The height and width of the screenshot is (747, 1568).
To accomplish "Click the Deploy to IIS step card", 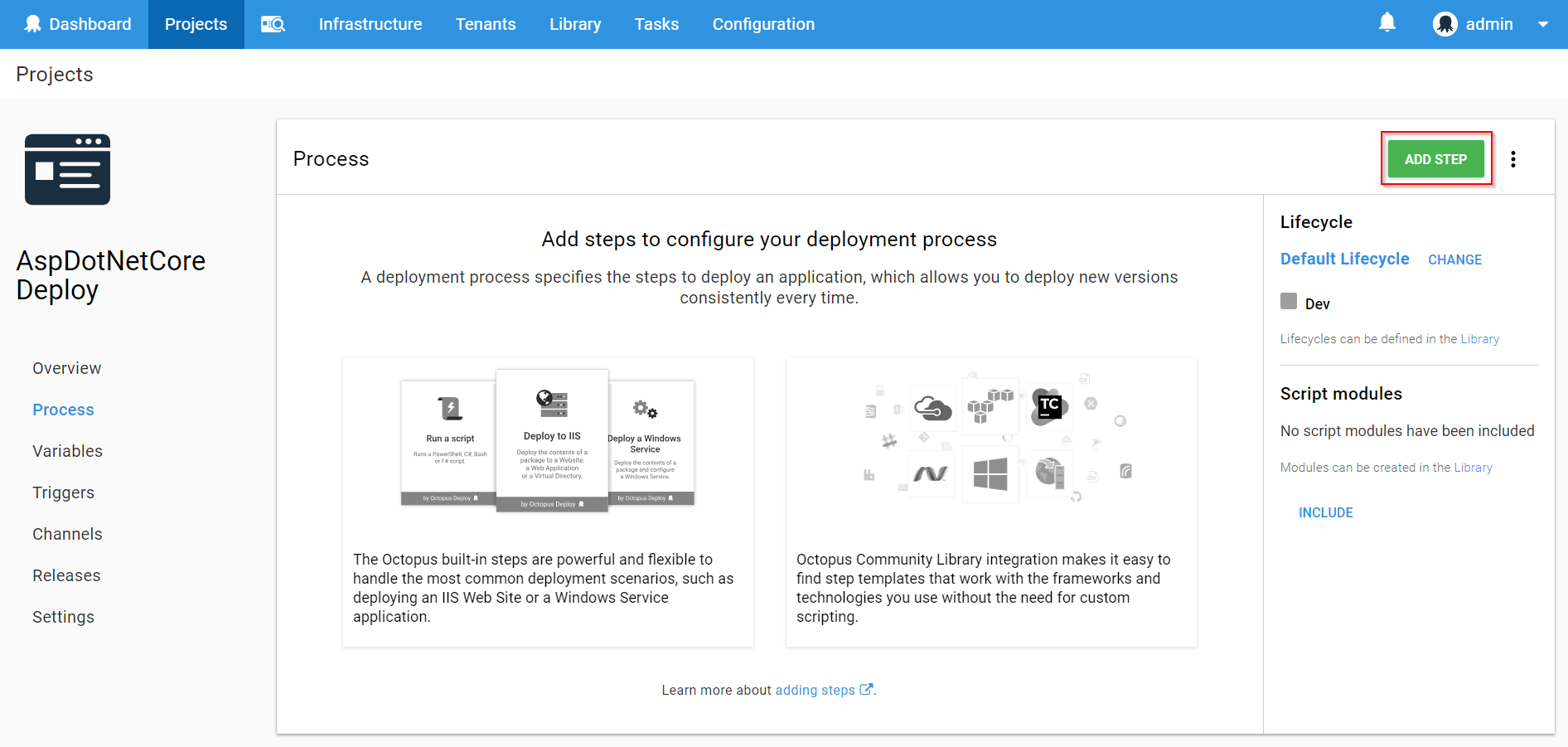I will [x=552, y=440].
